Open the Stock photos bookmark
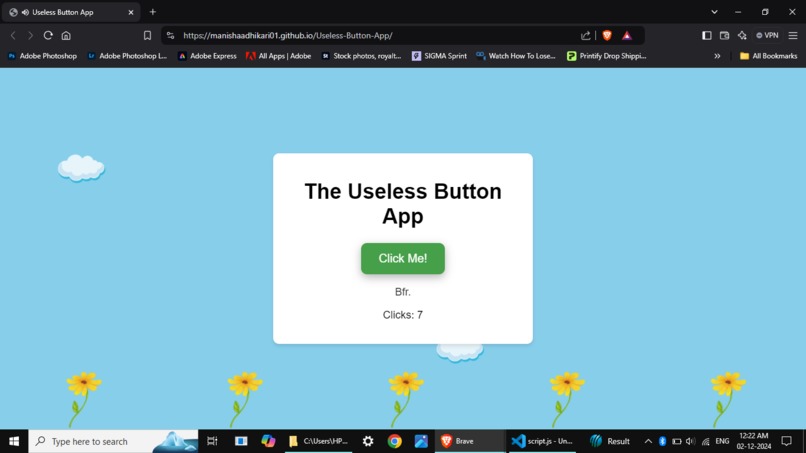The image size is (806, 453). tap(361, 56)
